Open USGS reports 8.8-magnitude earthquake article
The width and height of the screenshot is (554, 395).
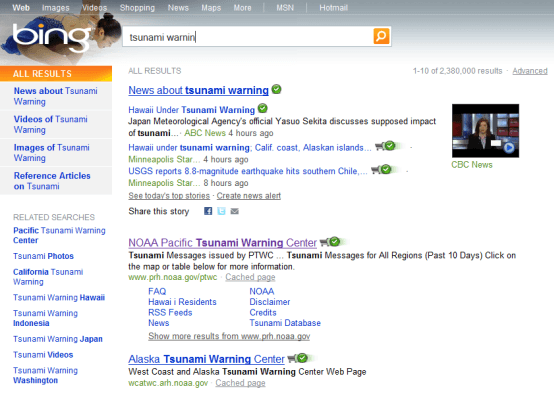tap(248, 171)
